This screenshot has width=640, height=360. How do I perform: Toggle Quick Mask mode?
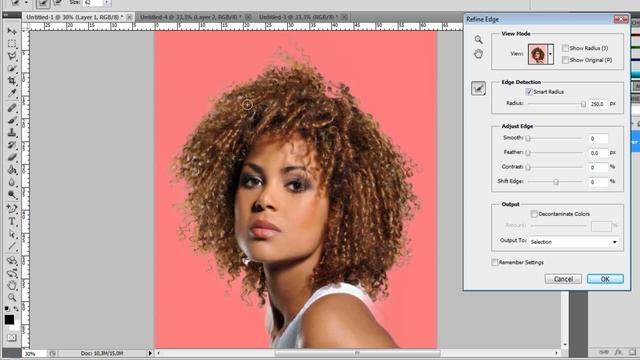pyautogui.click(x=12, y=338)
